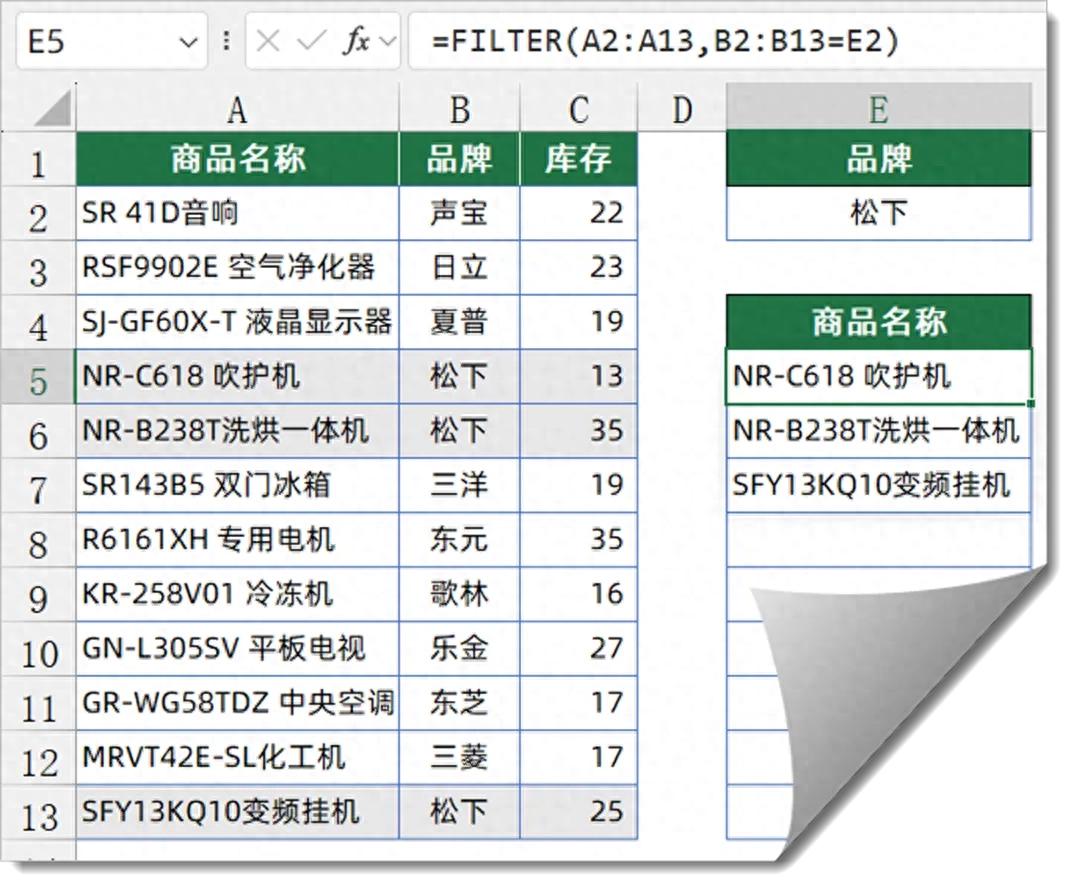Click cell GN-L305SV 平板电视
This screenshot has width=1071, height=885.
[237, 649]
